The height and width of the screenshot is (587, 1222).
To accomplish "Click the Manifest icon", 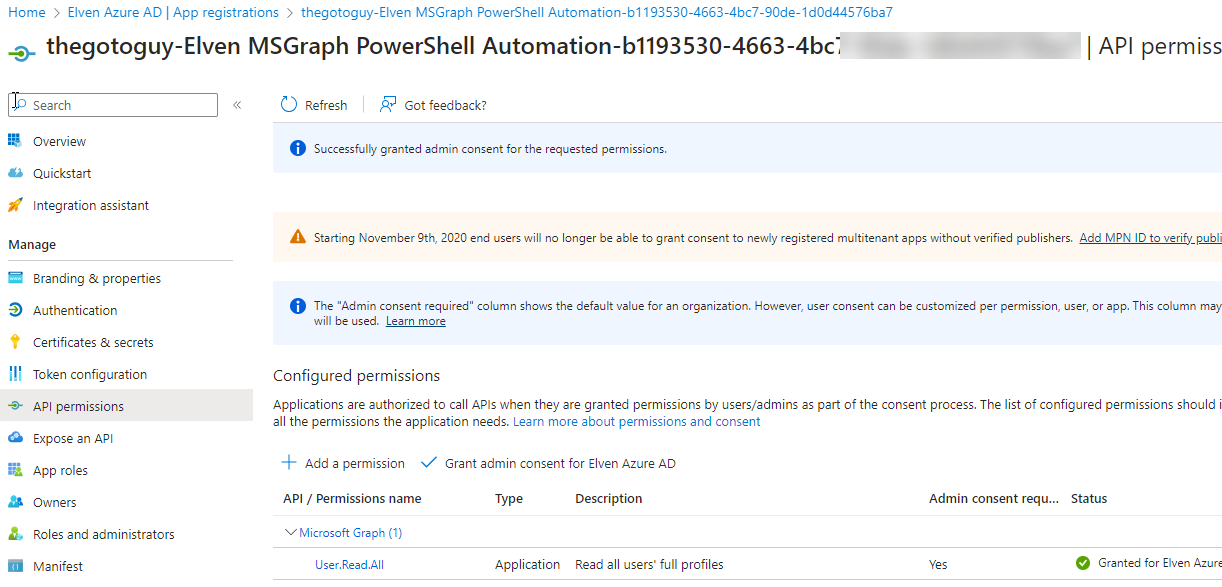I will point(15,566).
